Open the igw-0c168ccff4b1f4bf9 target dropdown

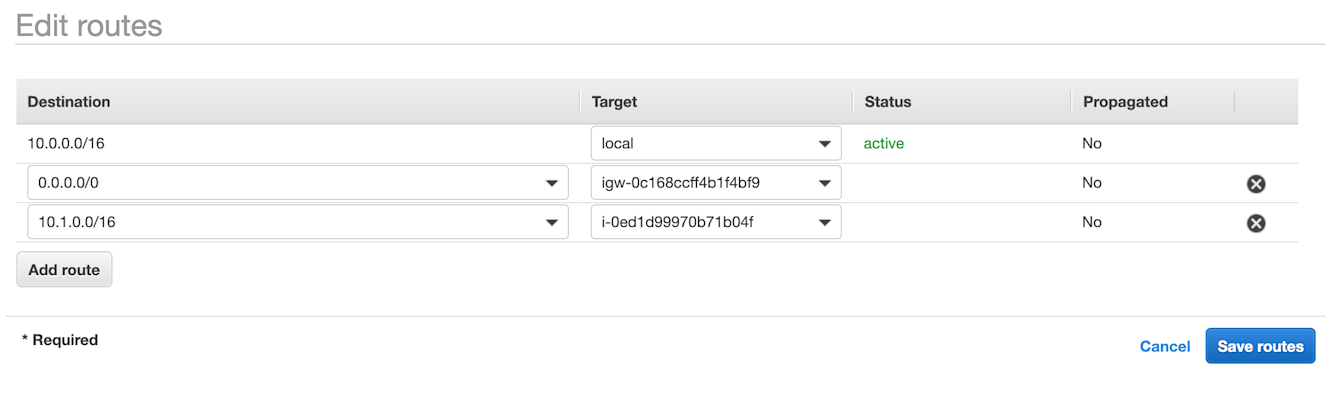click(824, 183)
